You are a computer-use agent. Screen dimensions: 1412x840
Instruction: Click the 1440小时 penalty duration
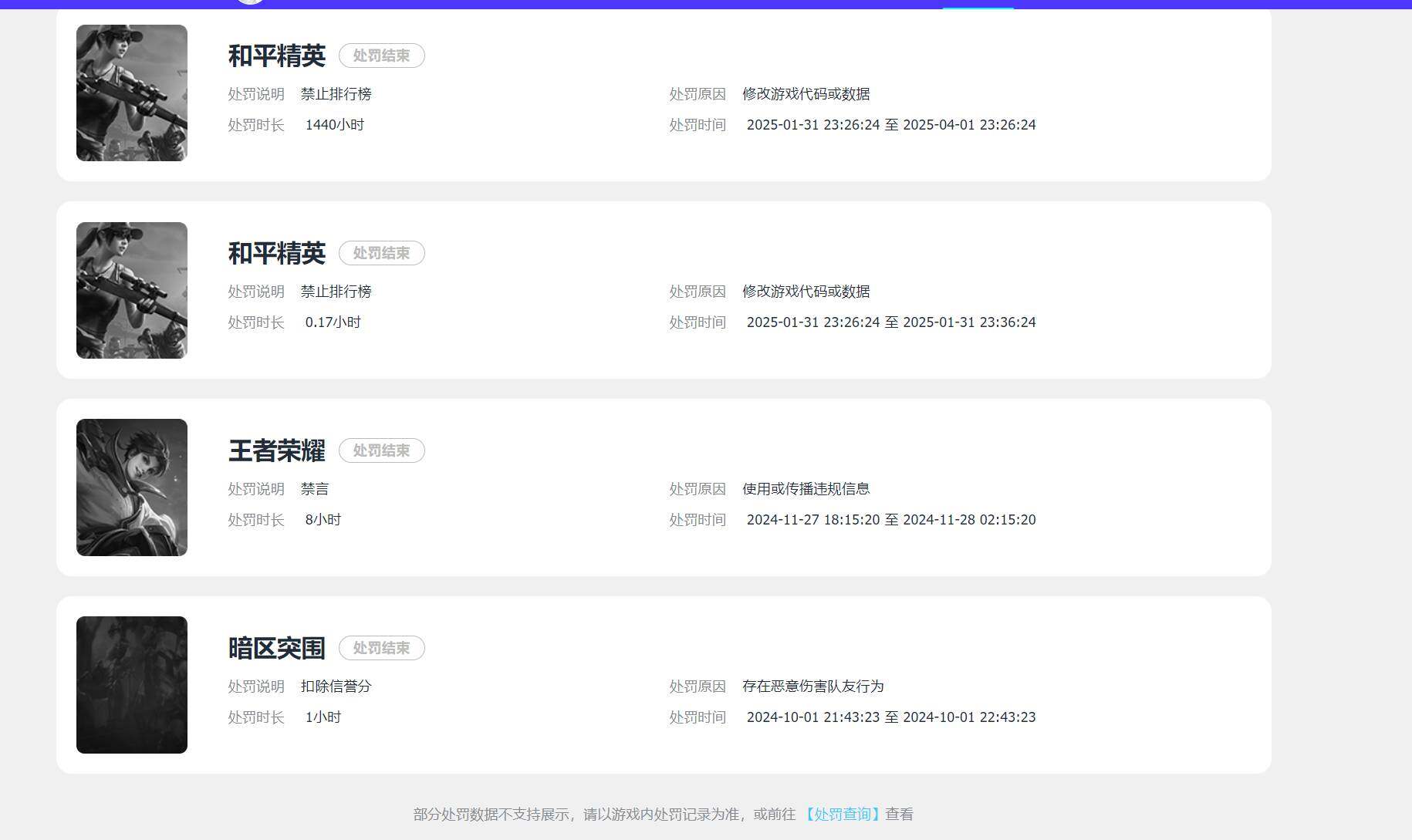[x=335, y=125]
